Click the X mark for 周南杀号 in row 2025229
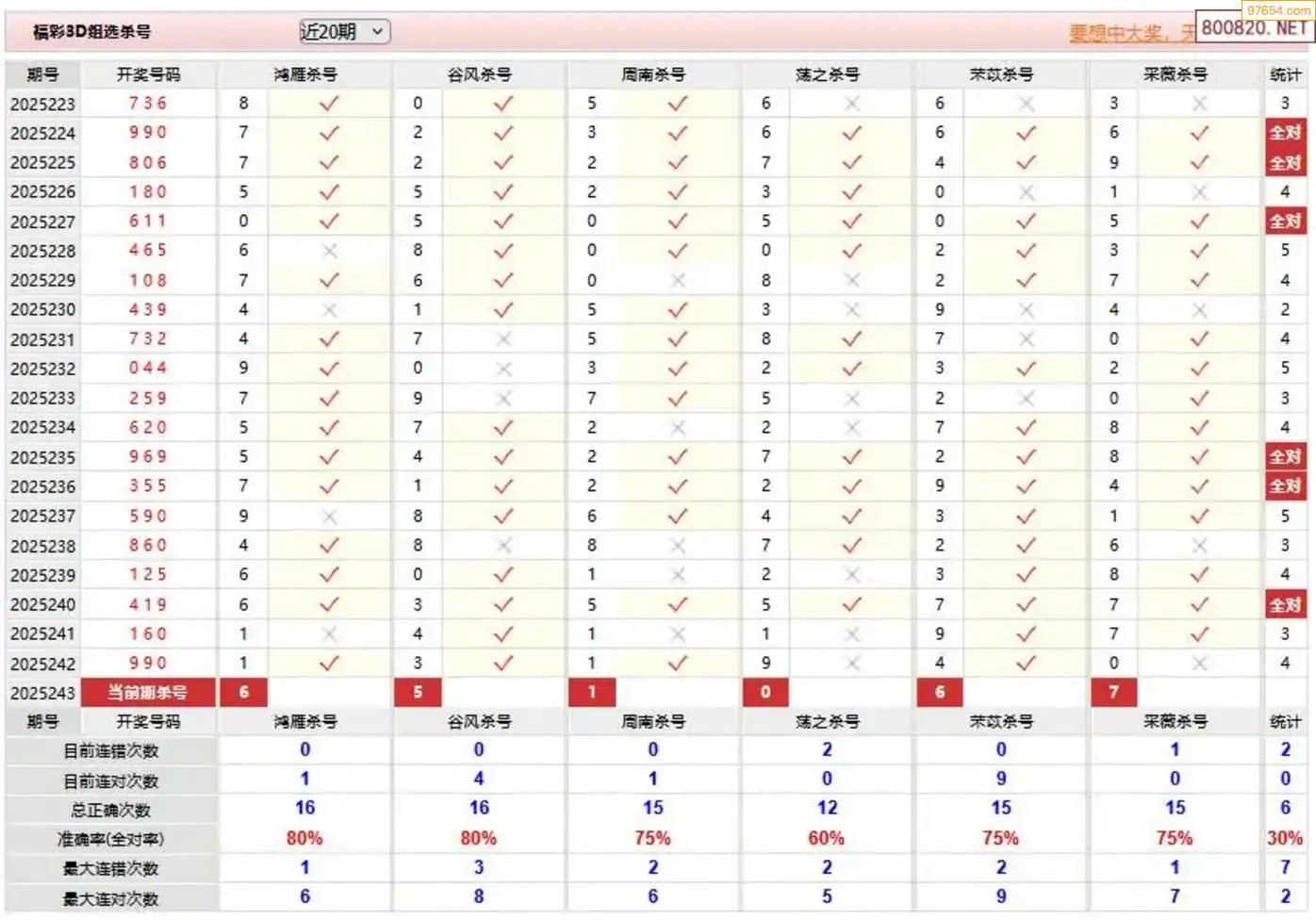This screenshot has height=920, width=1316. [x=677, y=280]
